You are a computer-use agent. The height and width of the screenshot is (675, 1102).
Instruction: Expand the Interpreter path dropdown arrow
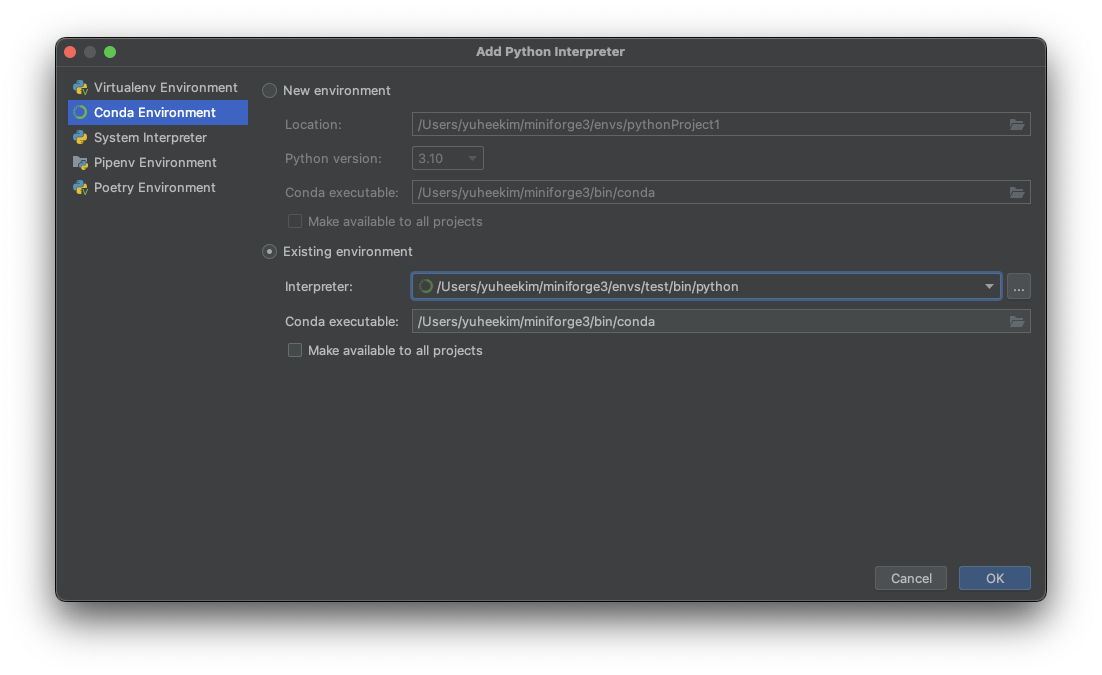click(989, 286)
